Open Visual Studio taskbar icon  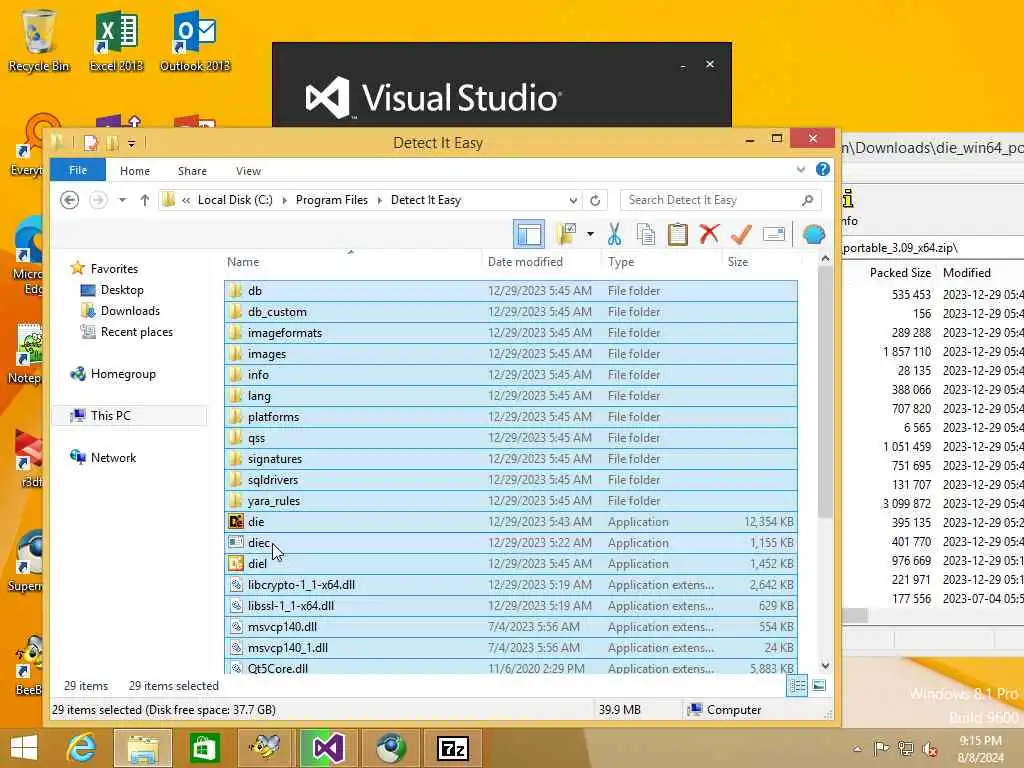(328, 748)
